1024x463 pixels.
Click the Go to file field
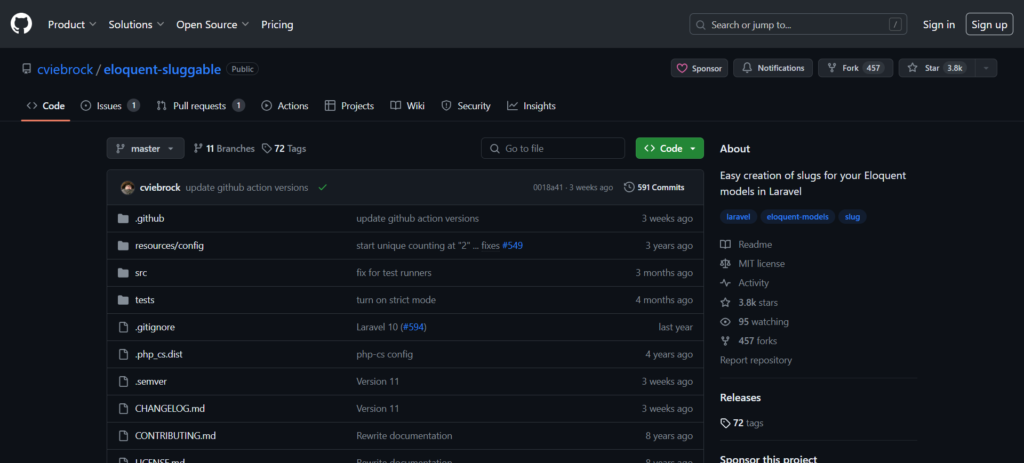point(551,148)
